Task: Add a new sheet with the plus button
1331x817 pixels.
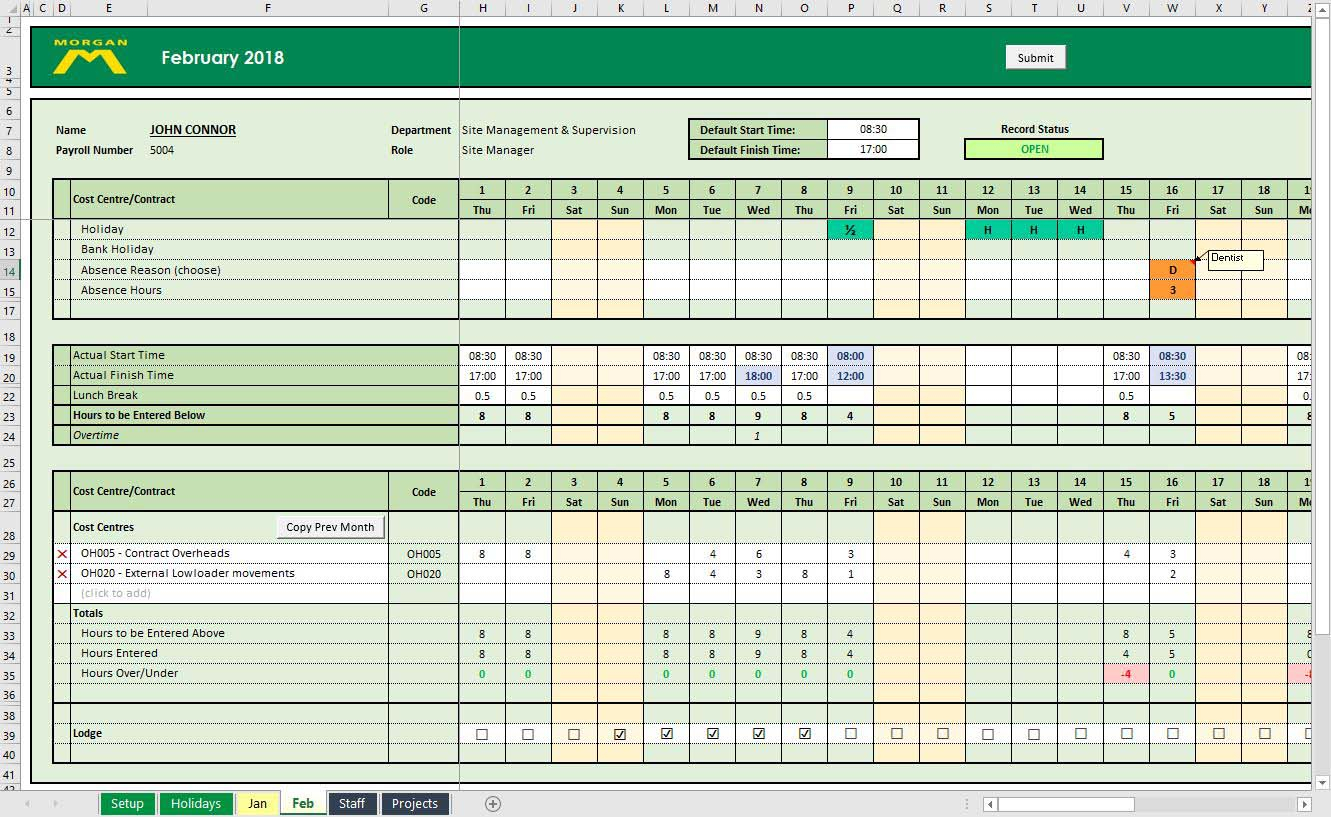Action: pyautogui.click(x=492, y=804)
